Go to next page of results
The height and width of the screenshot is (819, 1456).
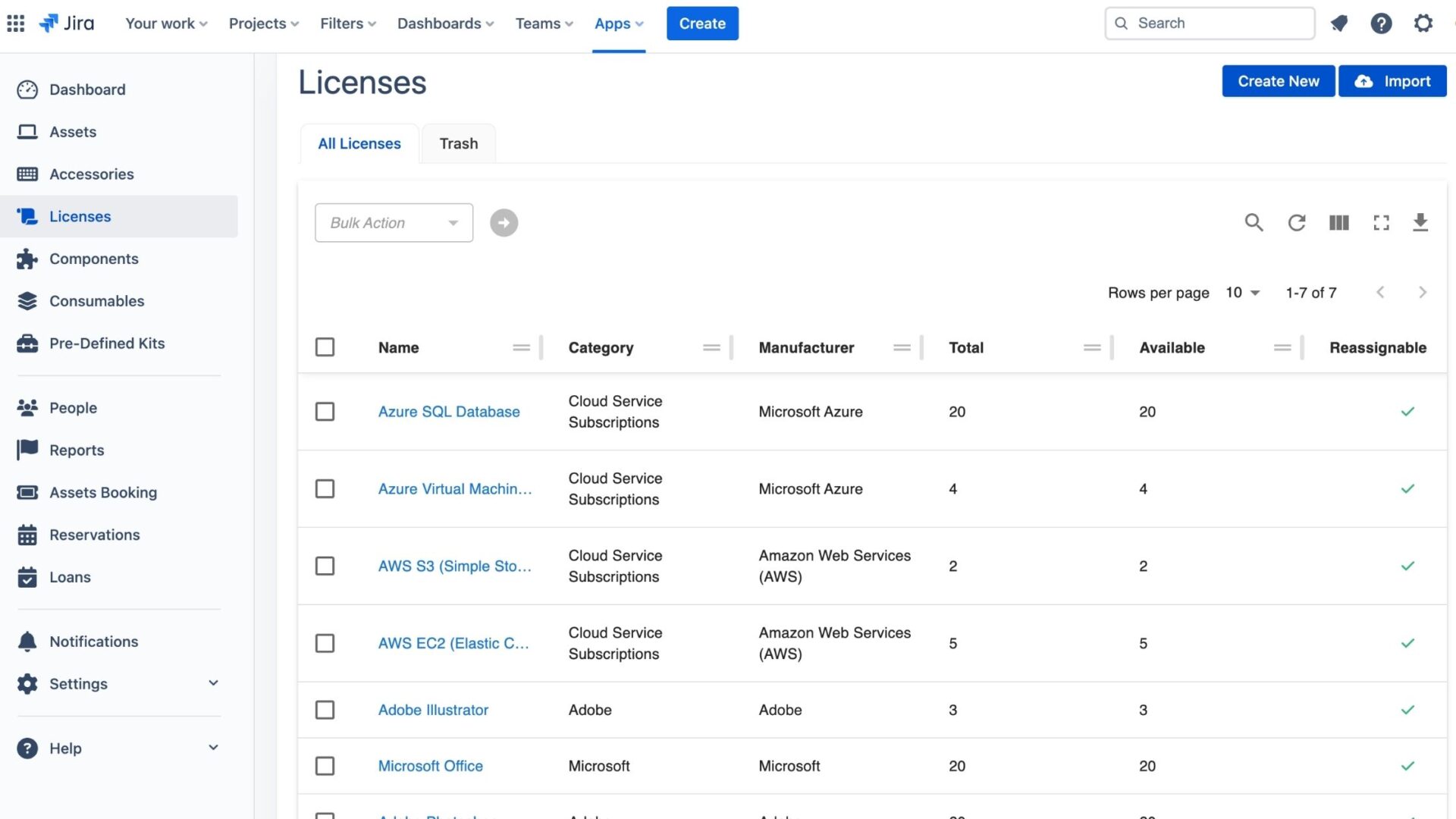click(x=1423, y=293)
